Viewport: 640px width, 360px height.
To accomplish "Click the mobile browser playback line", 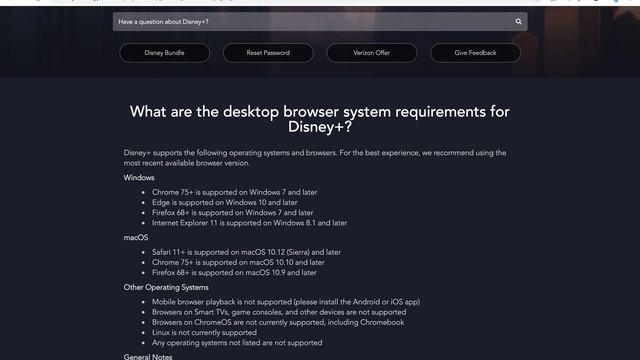I will click(286, 302).
